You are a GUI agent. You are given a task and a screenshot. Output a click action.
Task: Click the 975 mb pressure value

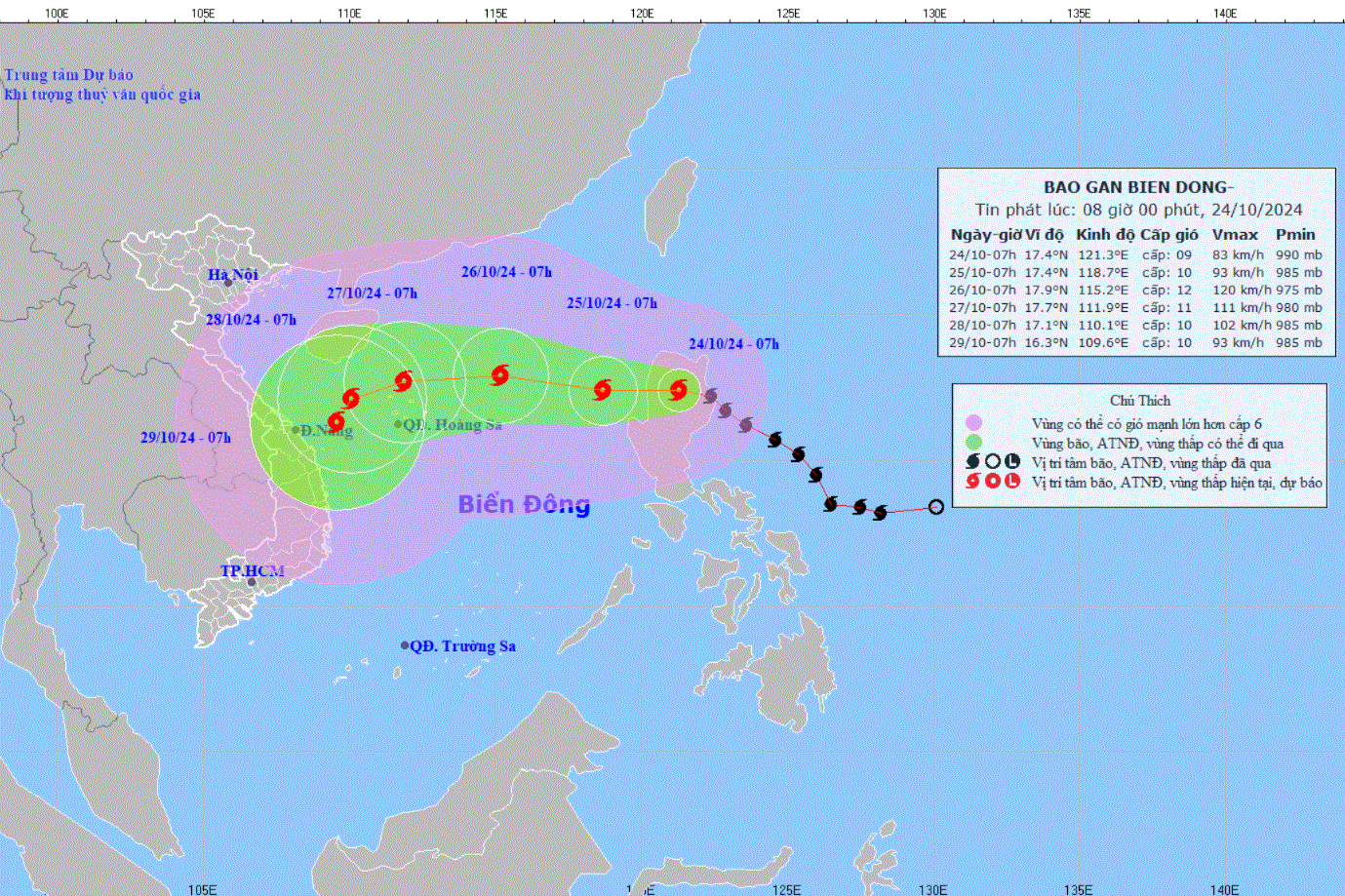pos(1299,291)
